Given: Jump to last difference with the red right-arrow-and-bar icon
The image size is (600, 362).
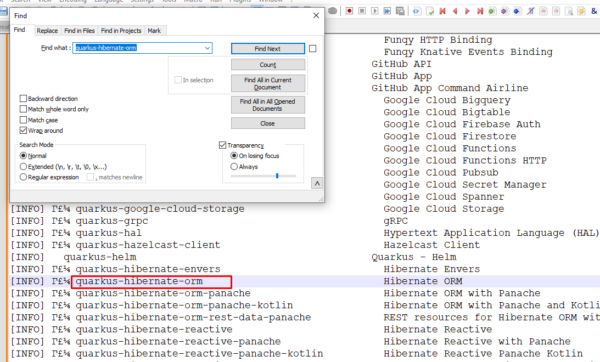Looking at the screenshot, I should 480,11.
